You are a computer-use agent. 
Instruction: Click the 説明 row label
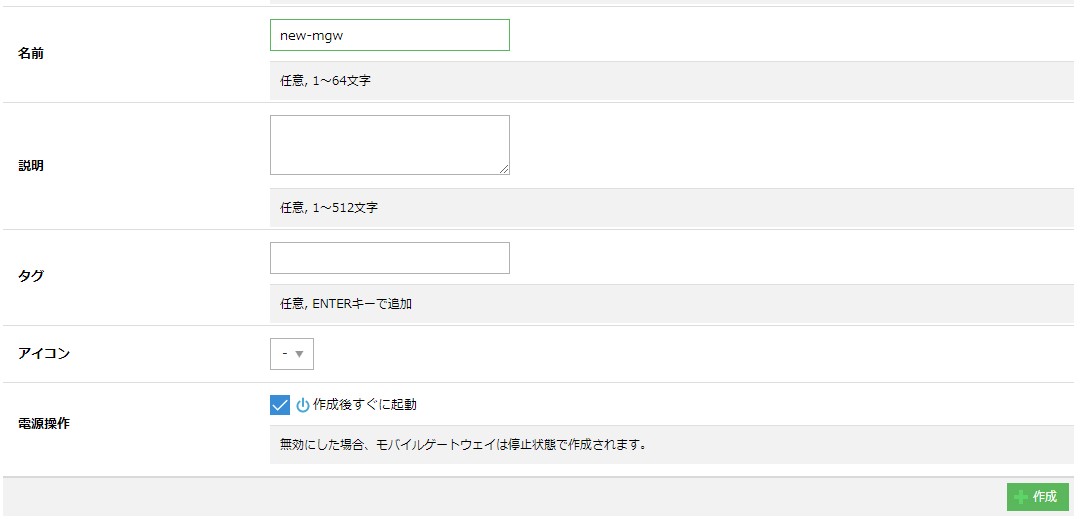pyautogui.click(x=31, y=166)
